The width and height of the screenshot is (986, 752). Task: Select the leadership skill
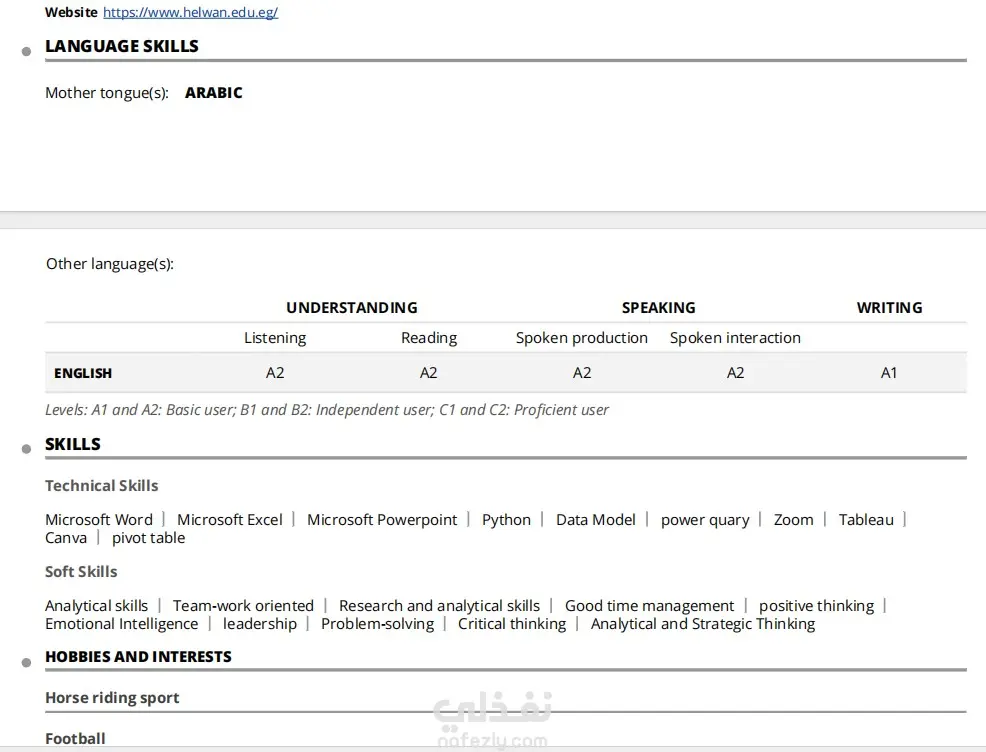click(x=260, y=624)
